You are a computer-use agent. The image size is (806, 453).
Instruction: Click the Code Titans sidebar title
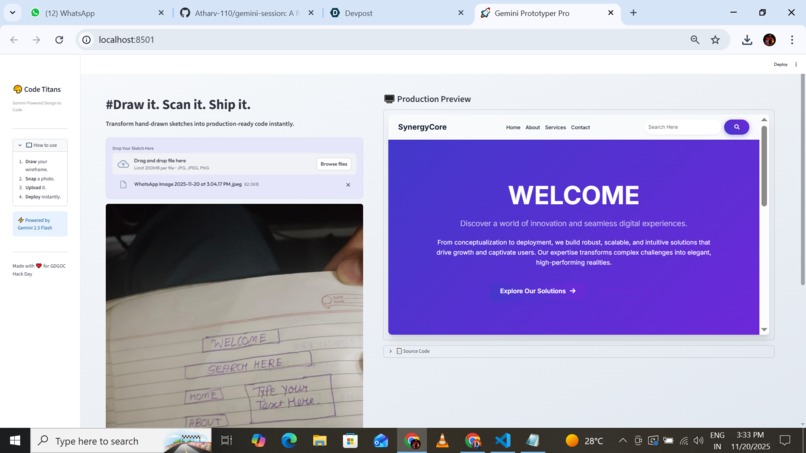[x=37, y=89]
